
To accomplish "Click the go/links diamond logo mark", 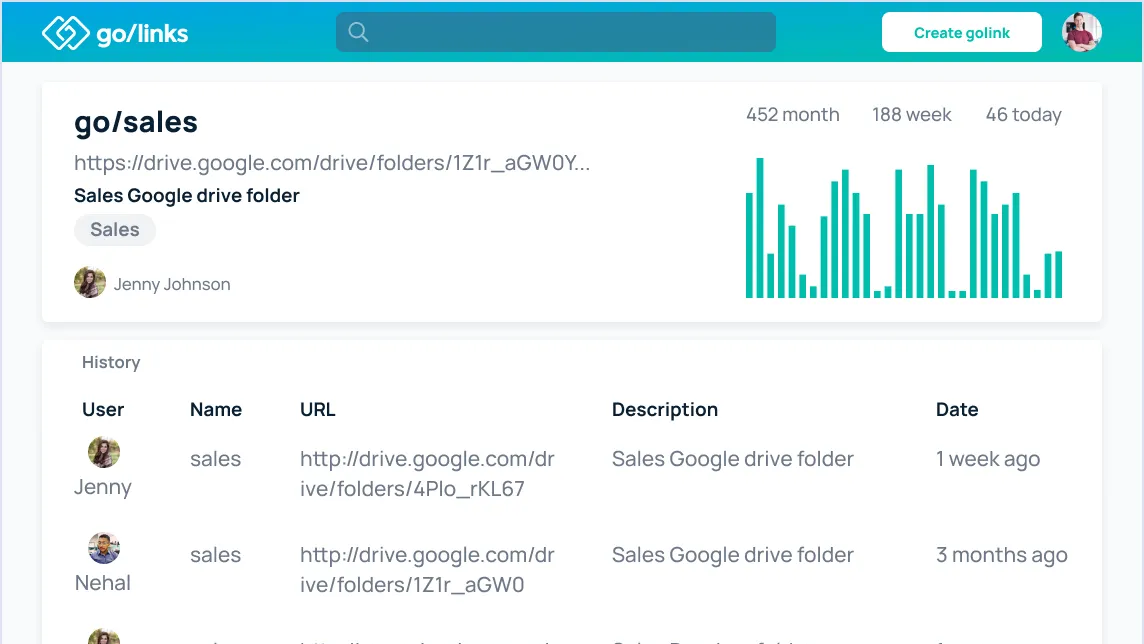I will [x=64, y=31].
